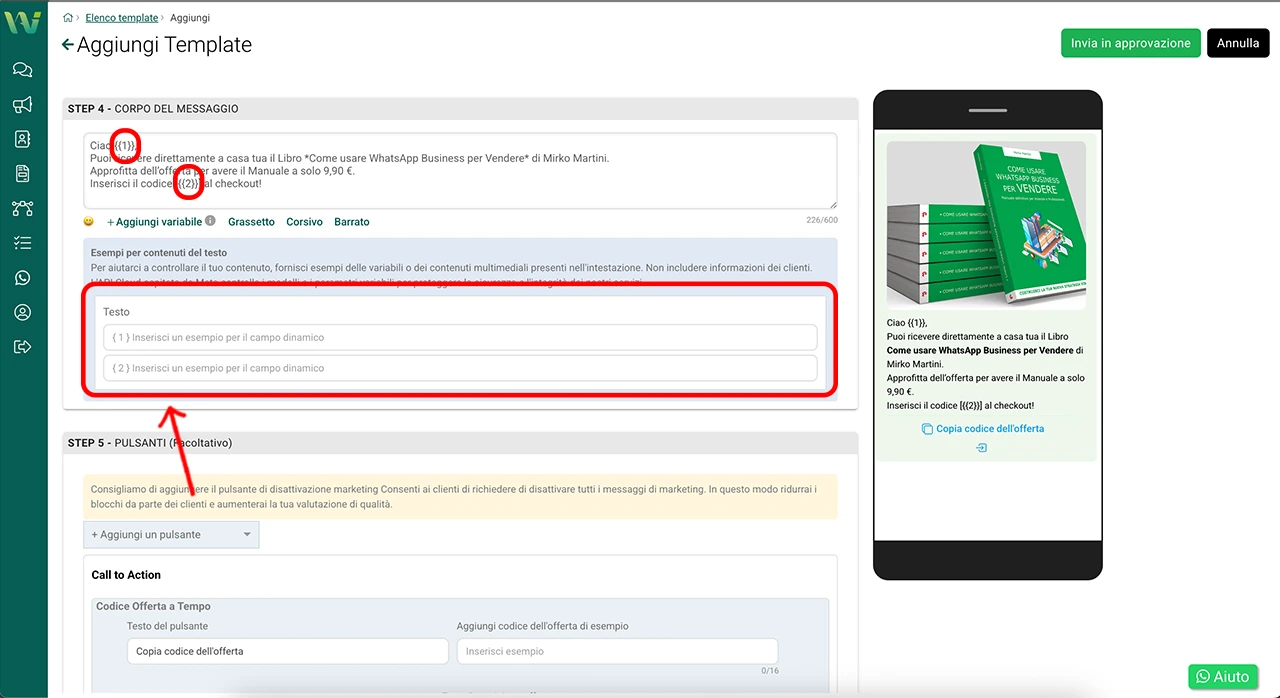Open the chat conversations sidebar icon
The width and height of the screenshot is (1280, 698).
coord(22,70)
